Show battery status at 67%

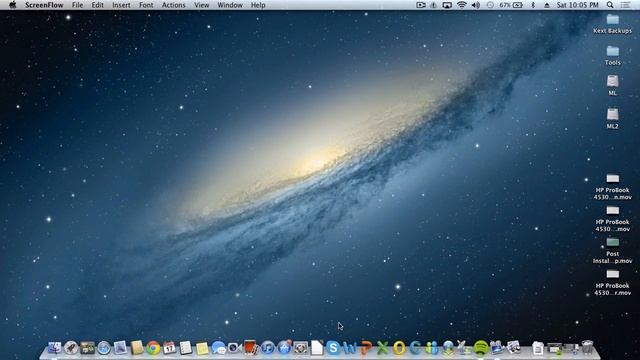pyautogui.click(x=511, y=5)
